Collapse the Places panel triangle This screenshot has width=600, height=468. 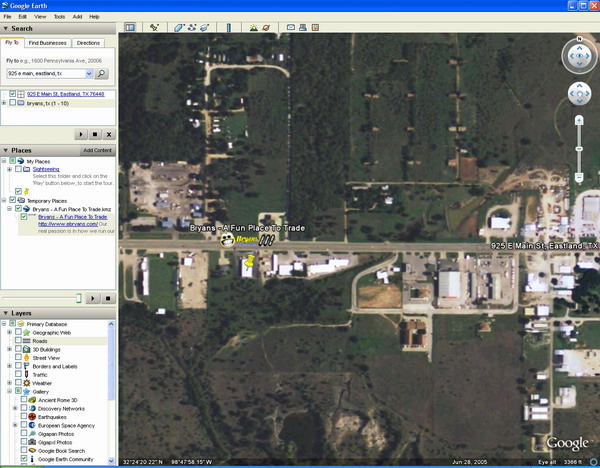[x=5, y=150]
